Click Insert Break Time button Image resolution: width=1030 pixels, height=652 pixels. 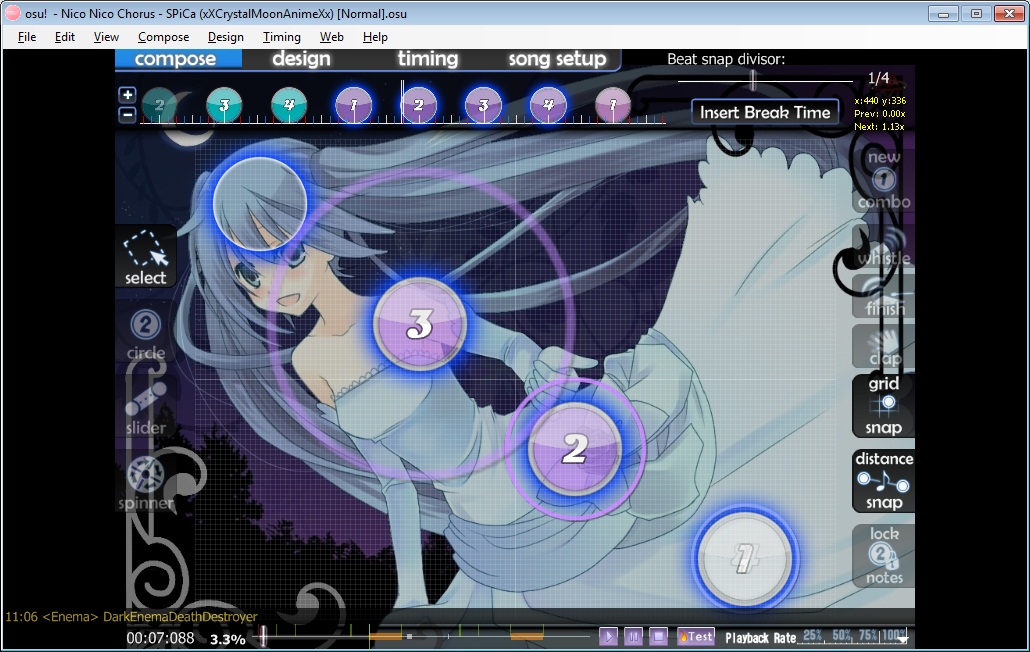coord(765,112)
